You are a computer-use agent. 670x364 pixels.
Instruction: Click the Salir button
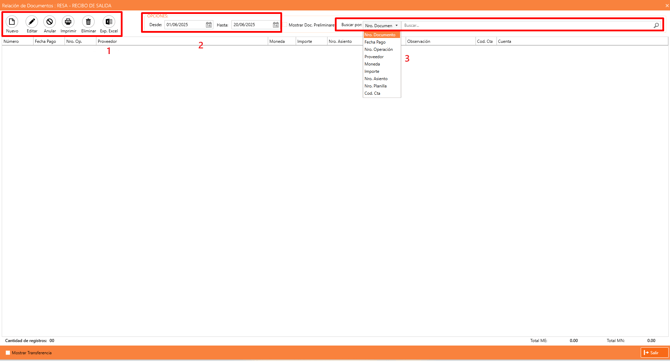pyautogui.click(x=654, y=352)
